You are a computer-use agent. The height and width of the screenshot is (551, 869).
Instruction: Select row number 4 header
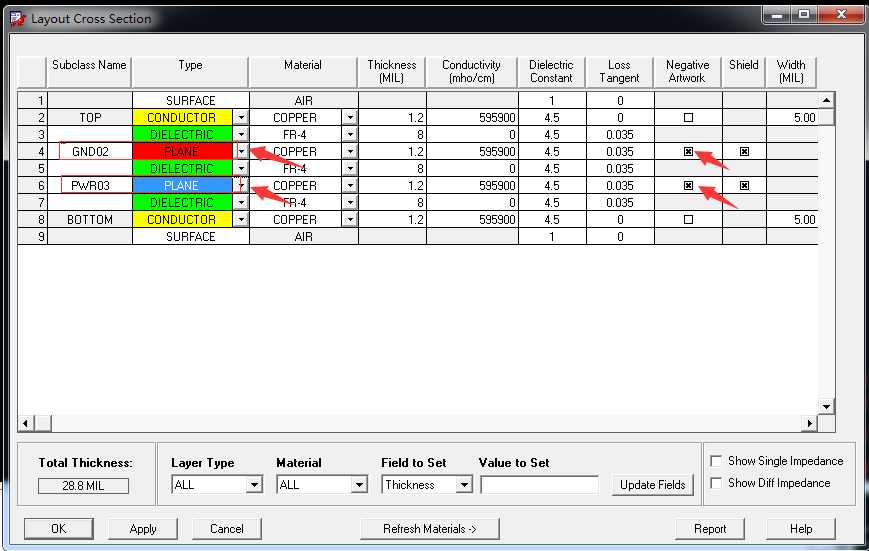[32, 151]
